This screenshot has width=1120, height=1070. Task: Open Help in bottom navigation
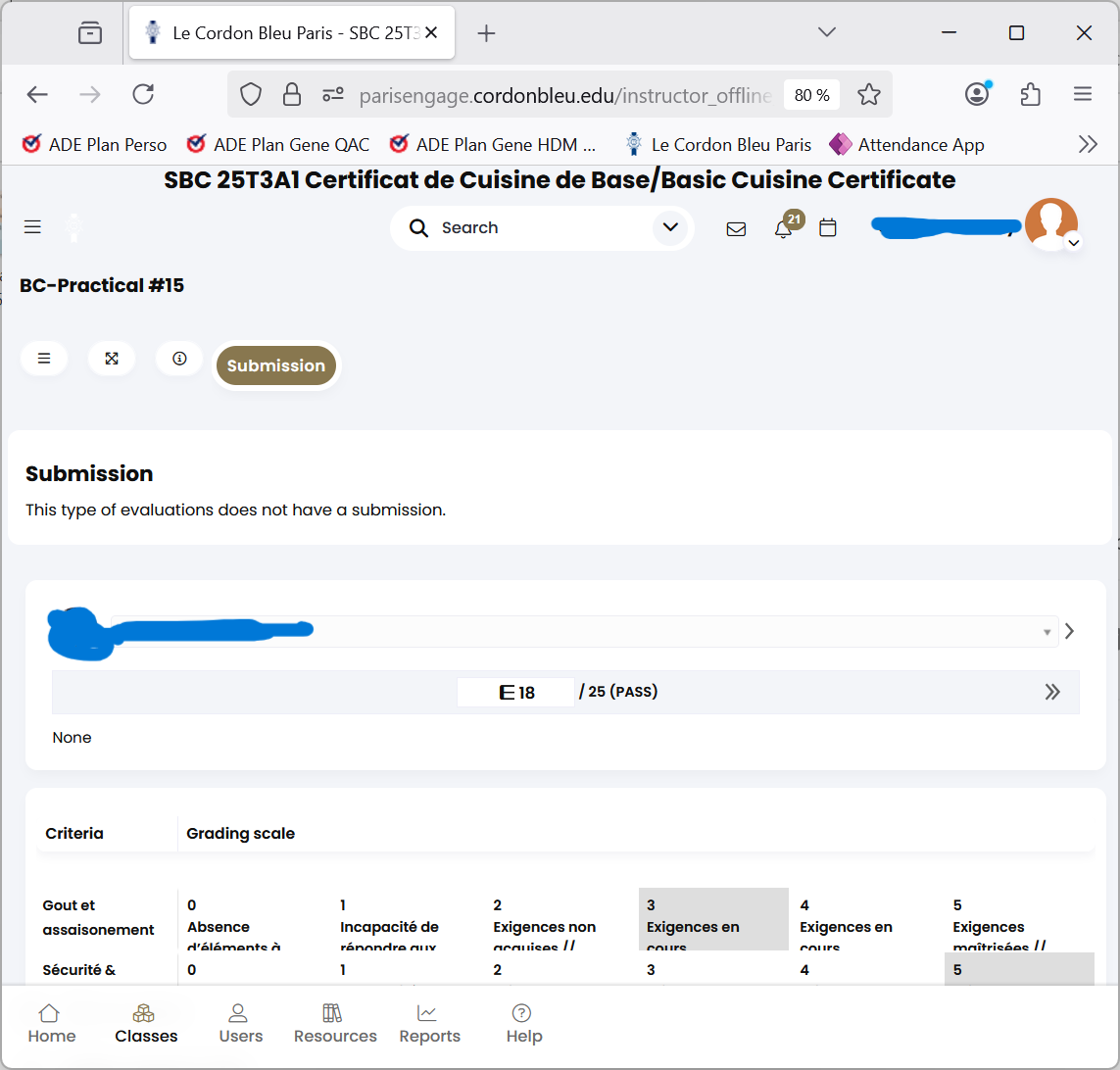coord(523,1024)
